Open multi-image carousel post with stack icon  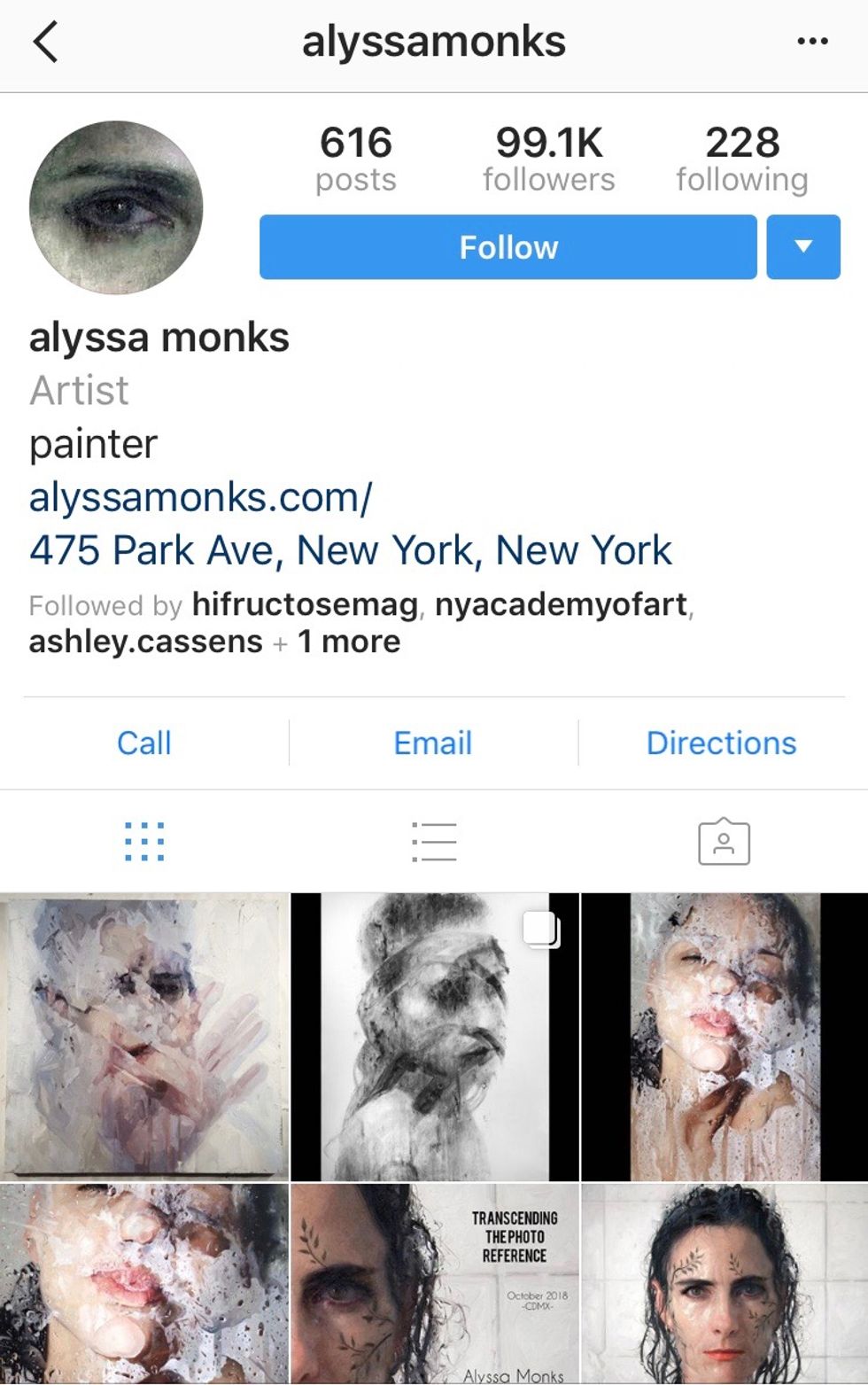pos(435,1037)
